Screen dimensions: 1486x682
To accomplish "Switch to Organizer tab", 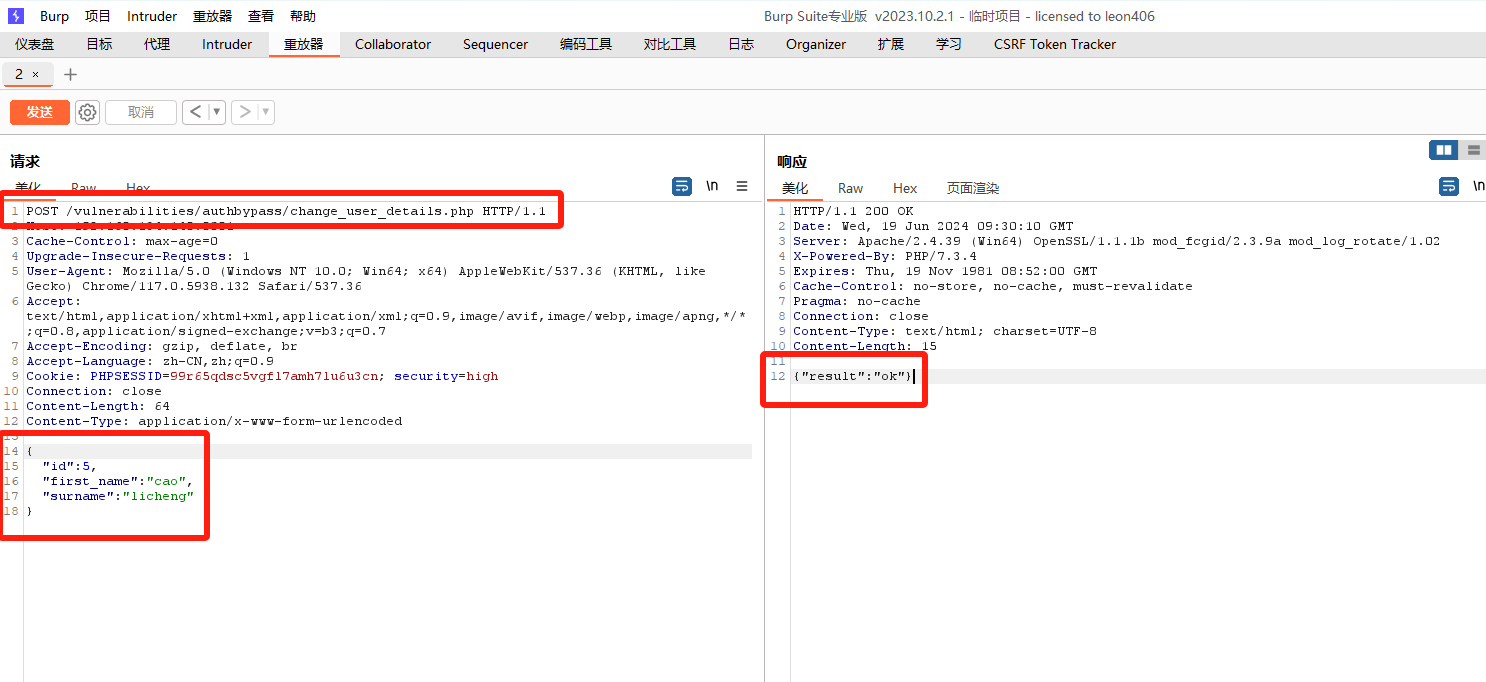I will click(x=816, y=44).
